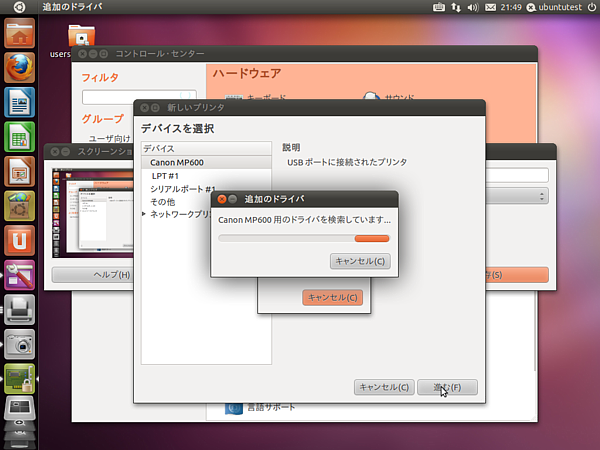Open the sound volume indicator
Viewport: 600px width, 450px height.
473,7
